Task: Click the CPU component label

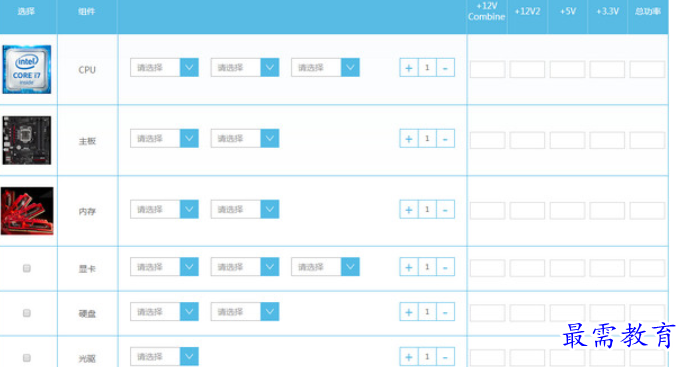Action: click(87, 70)
